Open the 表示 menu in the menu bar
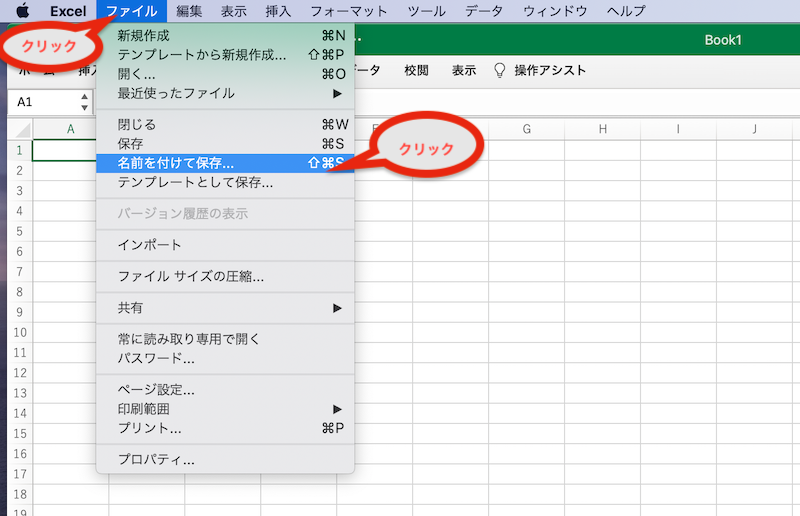Viewport: 800px width, 516px height. click(x=234, y=11)
